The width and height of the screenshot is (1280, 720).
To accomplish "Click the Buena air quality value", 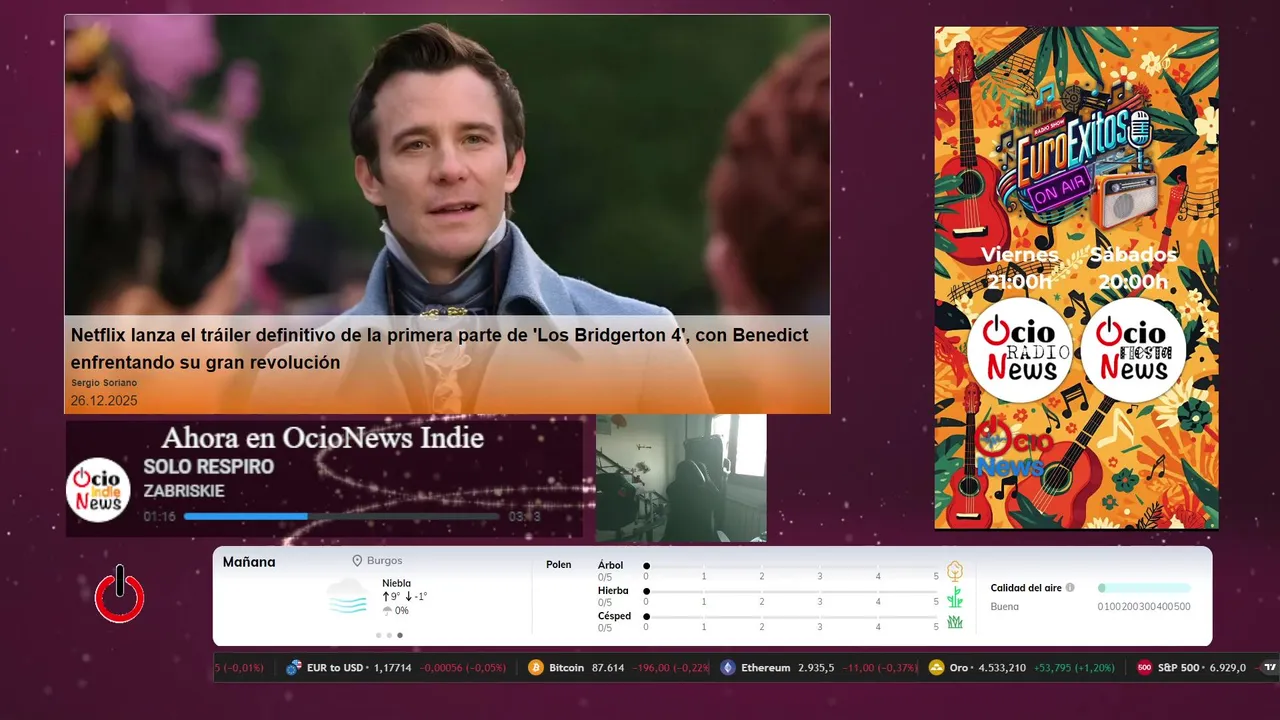I will click(1005, 607).
